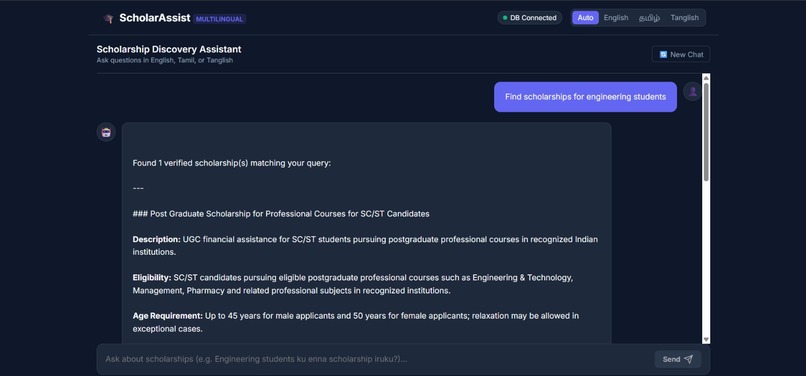Switch language mode to தமிழ்
This screenshot has width=806, height=376.
(x=649, y=18)
